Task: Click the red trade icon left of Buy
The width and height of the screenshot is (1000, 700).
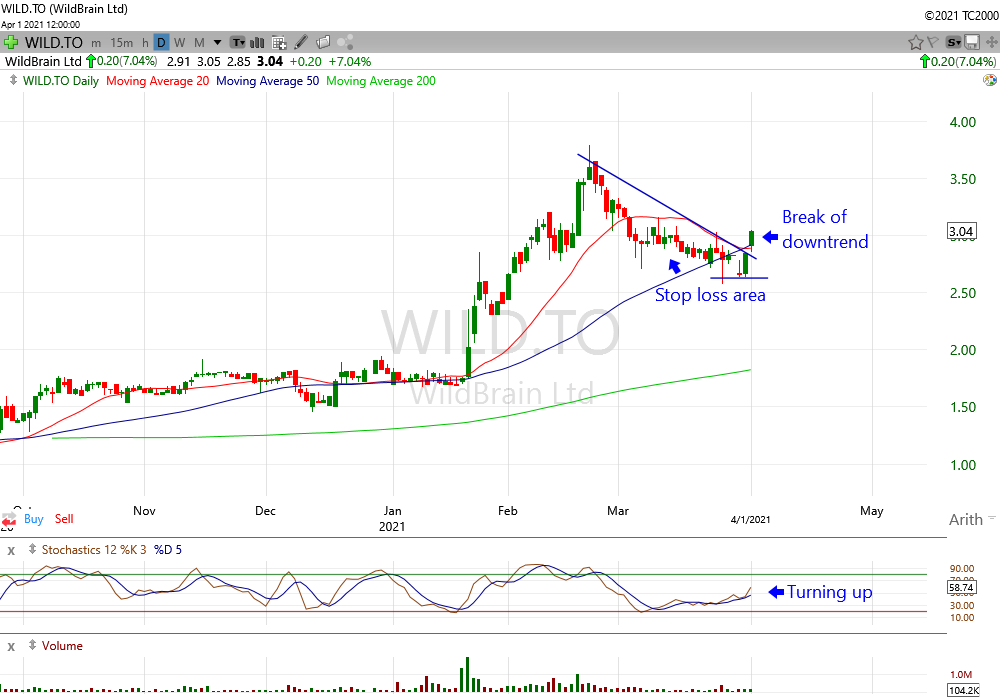Action: pyautogui.click(x=9, y=519)
